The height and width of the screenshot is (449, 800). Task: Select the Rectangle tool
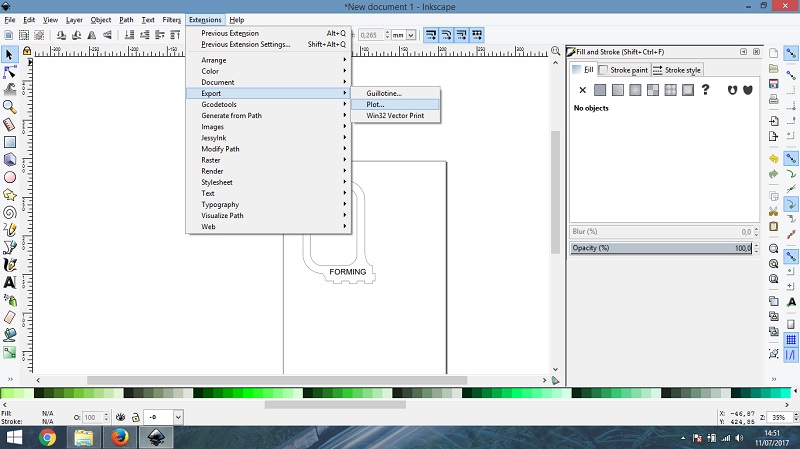9,142
